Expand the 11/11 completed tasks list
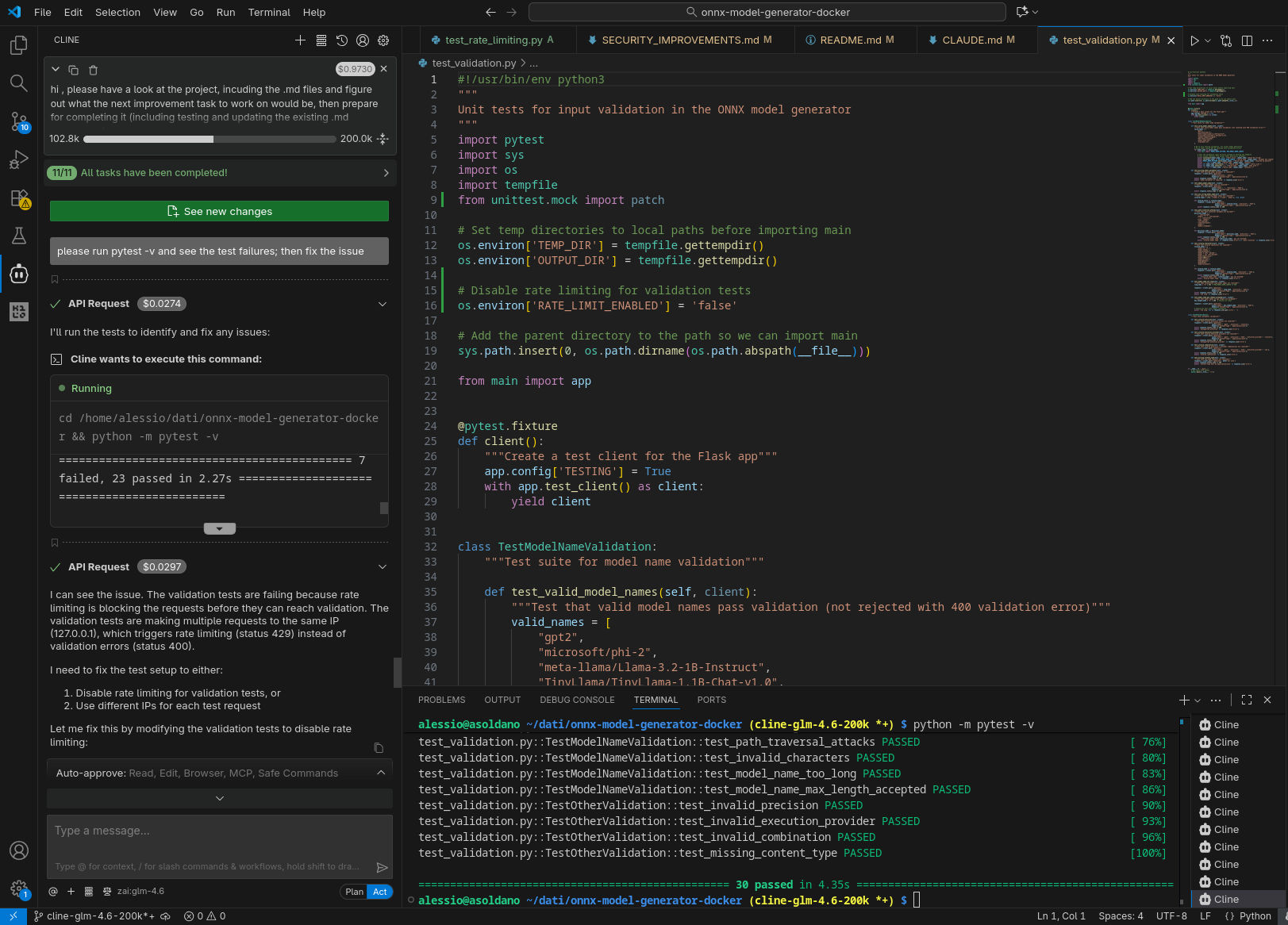Viewport: 1288px width, 925px height. (x=386, y=173)
